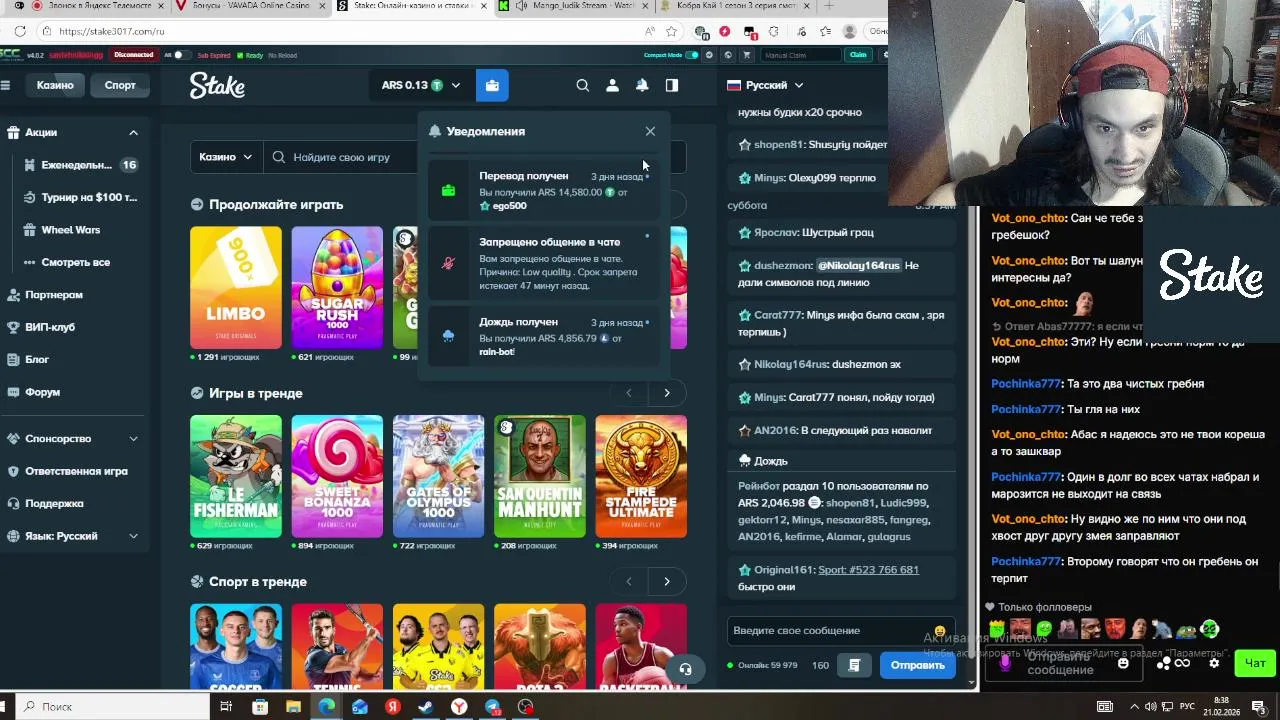Switch to the VAVADA Online Casino browser tab
The width and height of the screenshot is (1280, 720).
(x=249, y=6)
